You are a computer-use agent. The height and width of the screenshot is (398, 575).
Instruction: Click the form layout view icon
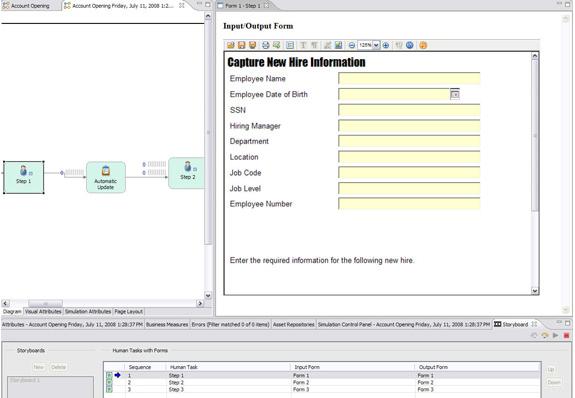tap(290, 45)
